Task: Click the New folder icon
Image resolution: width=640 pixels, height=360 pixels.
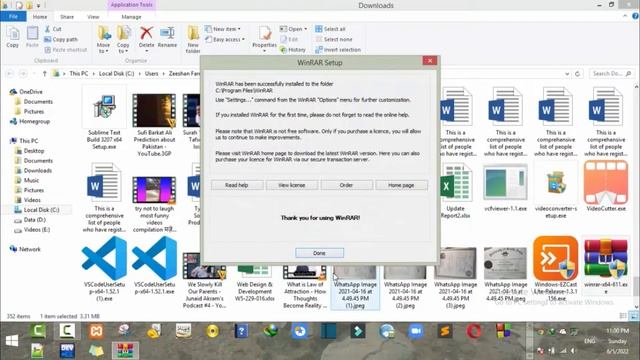Action: [193, 40]
